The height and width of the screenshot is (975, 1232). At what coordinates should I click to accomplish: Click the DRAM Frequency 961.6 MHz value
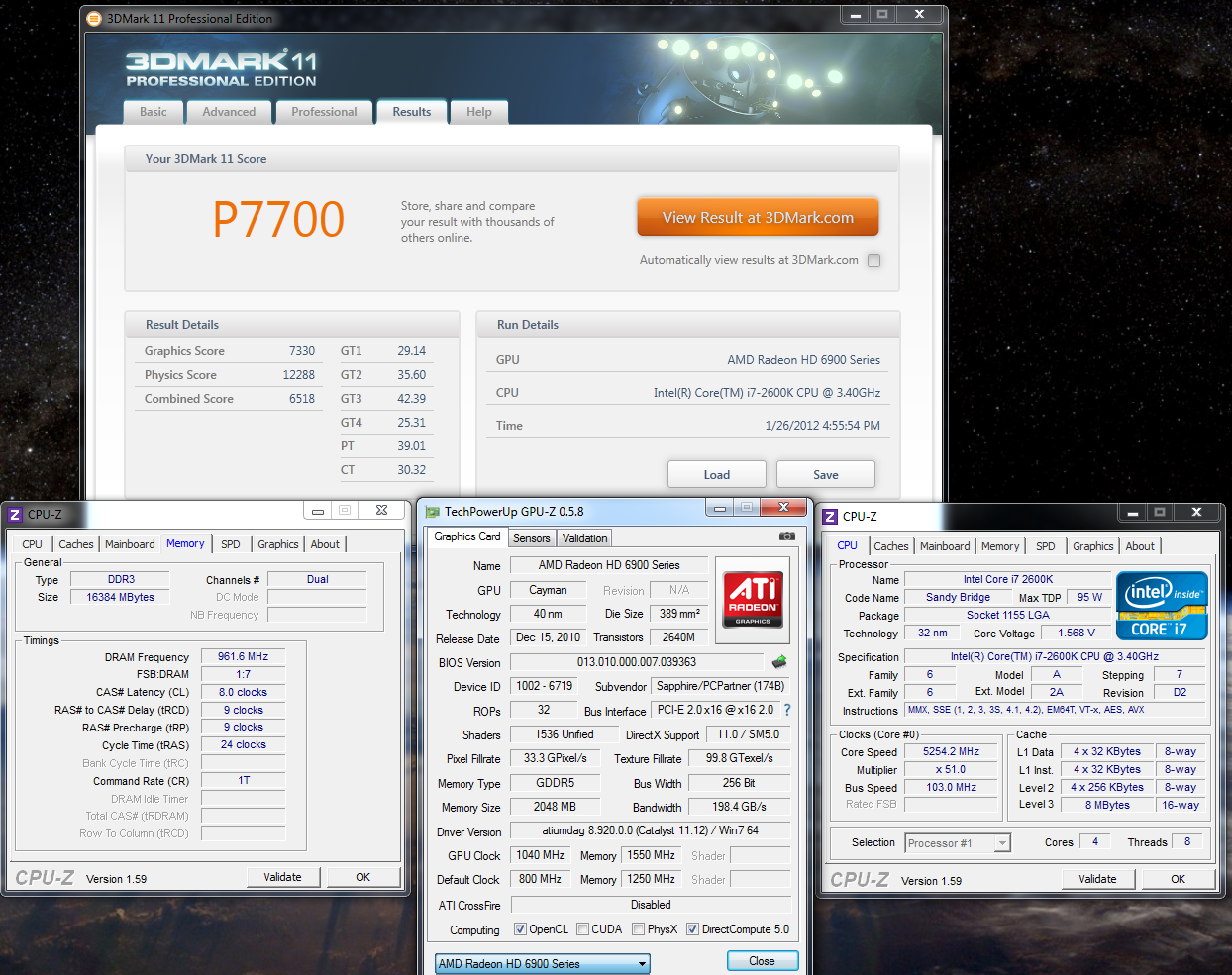[244, 656]
